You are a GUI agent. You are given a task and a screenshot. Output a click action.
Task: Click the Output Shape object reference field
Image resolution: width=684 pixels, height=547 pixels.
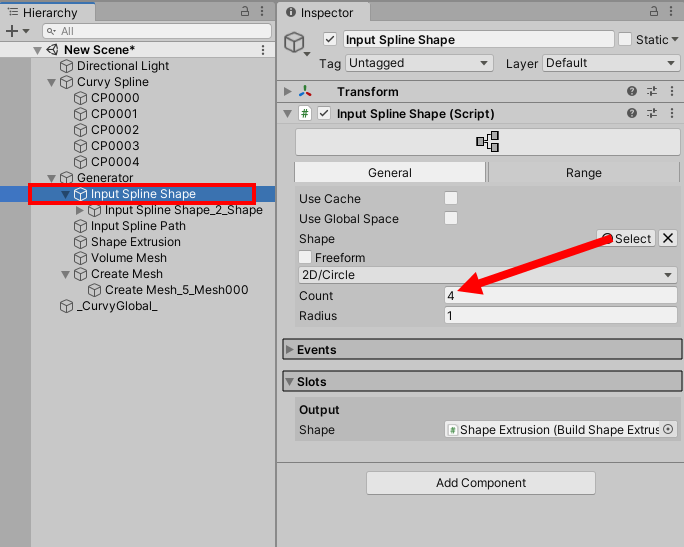click(x=561, y=429)
